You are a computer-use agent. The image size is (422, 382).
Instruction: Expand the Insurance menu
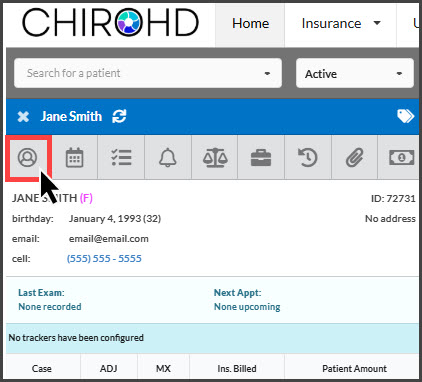click(x=341, y=23)
